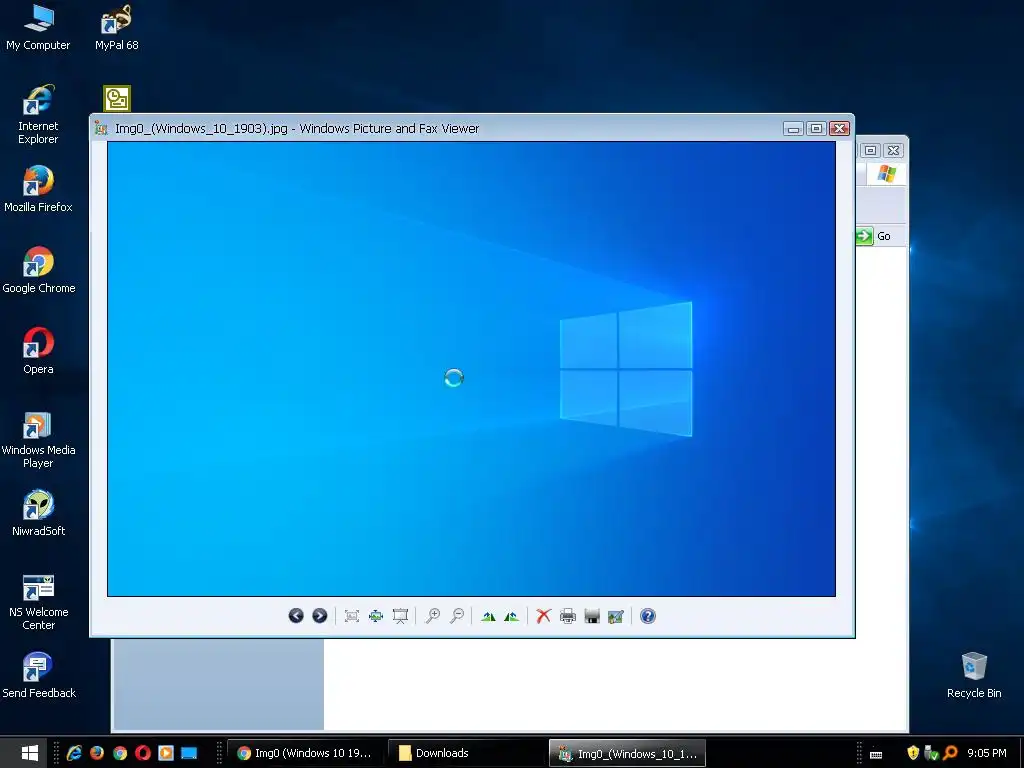Click the 9:05 PM clock

[987, 753]
